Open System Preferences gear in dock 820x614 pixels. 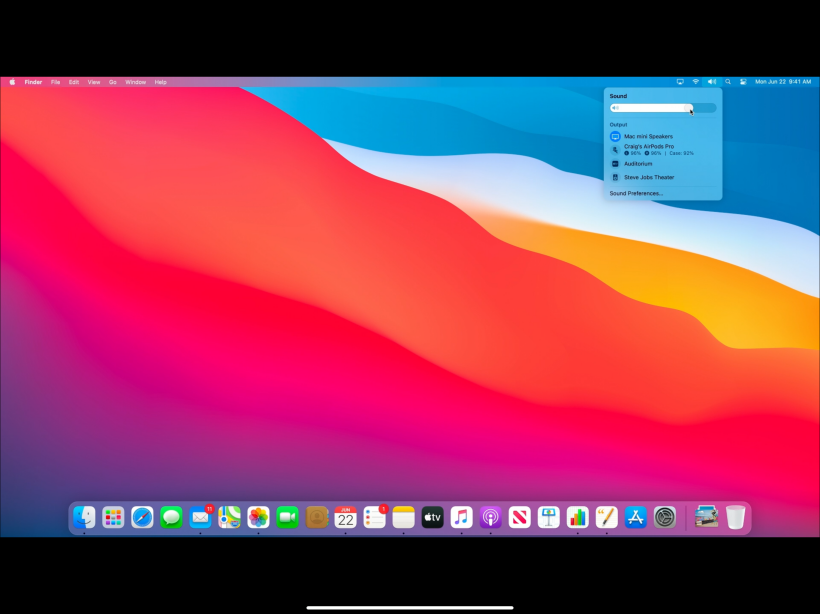(x=664, y=517)
